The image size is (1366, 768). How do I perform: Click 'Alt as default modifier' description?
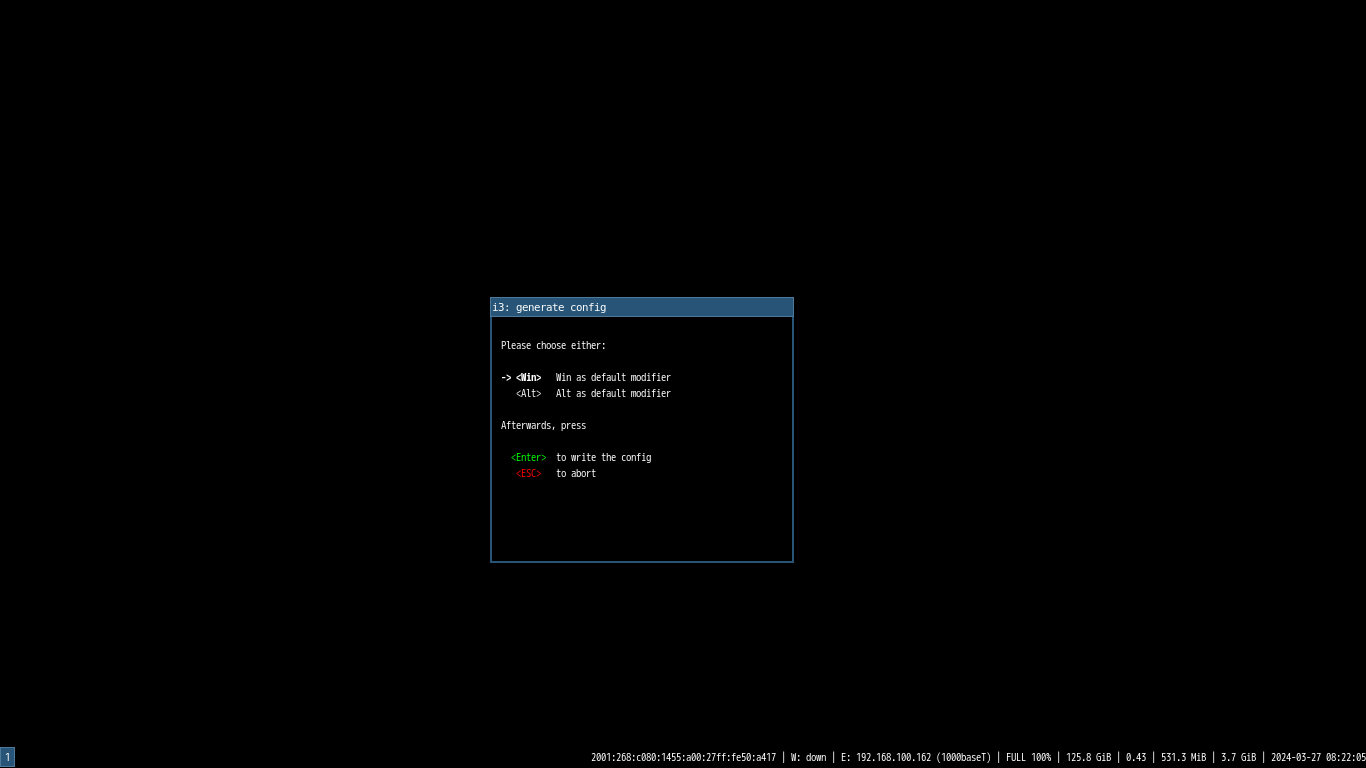pos(613,394)
